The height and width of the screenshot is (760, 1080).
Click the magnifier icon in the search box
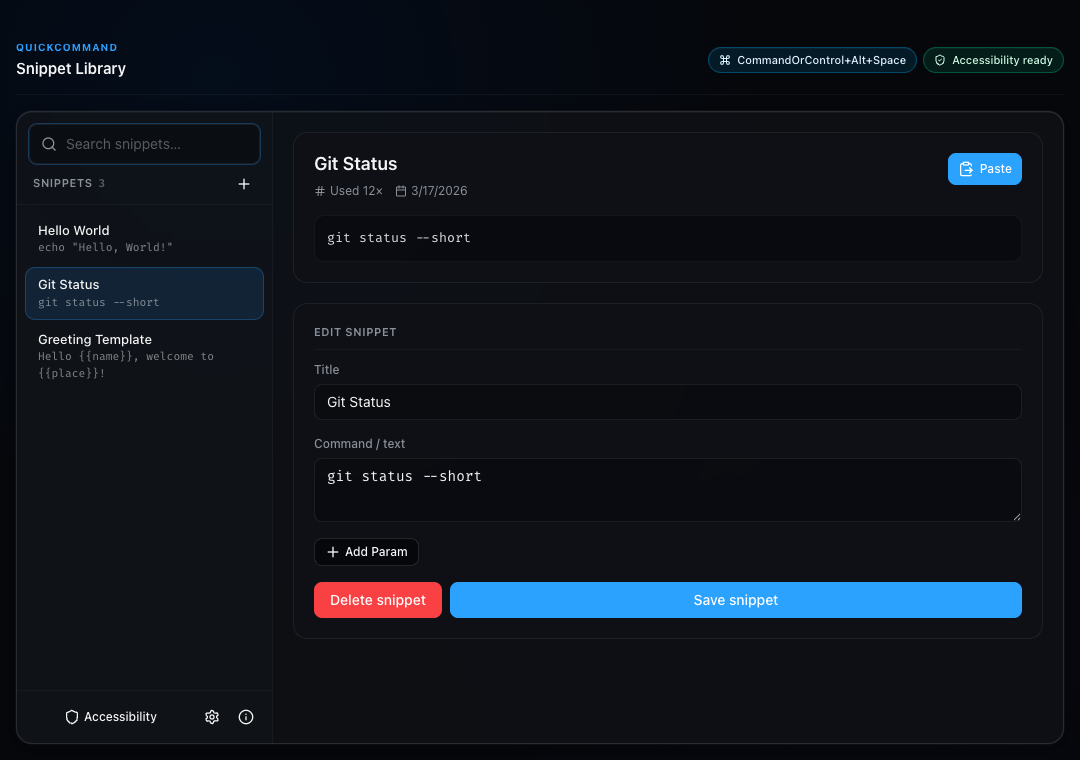(x=49, y=144)
